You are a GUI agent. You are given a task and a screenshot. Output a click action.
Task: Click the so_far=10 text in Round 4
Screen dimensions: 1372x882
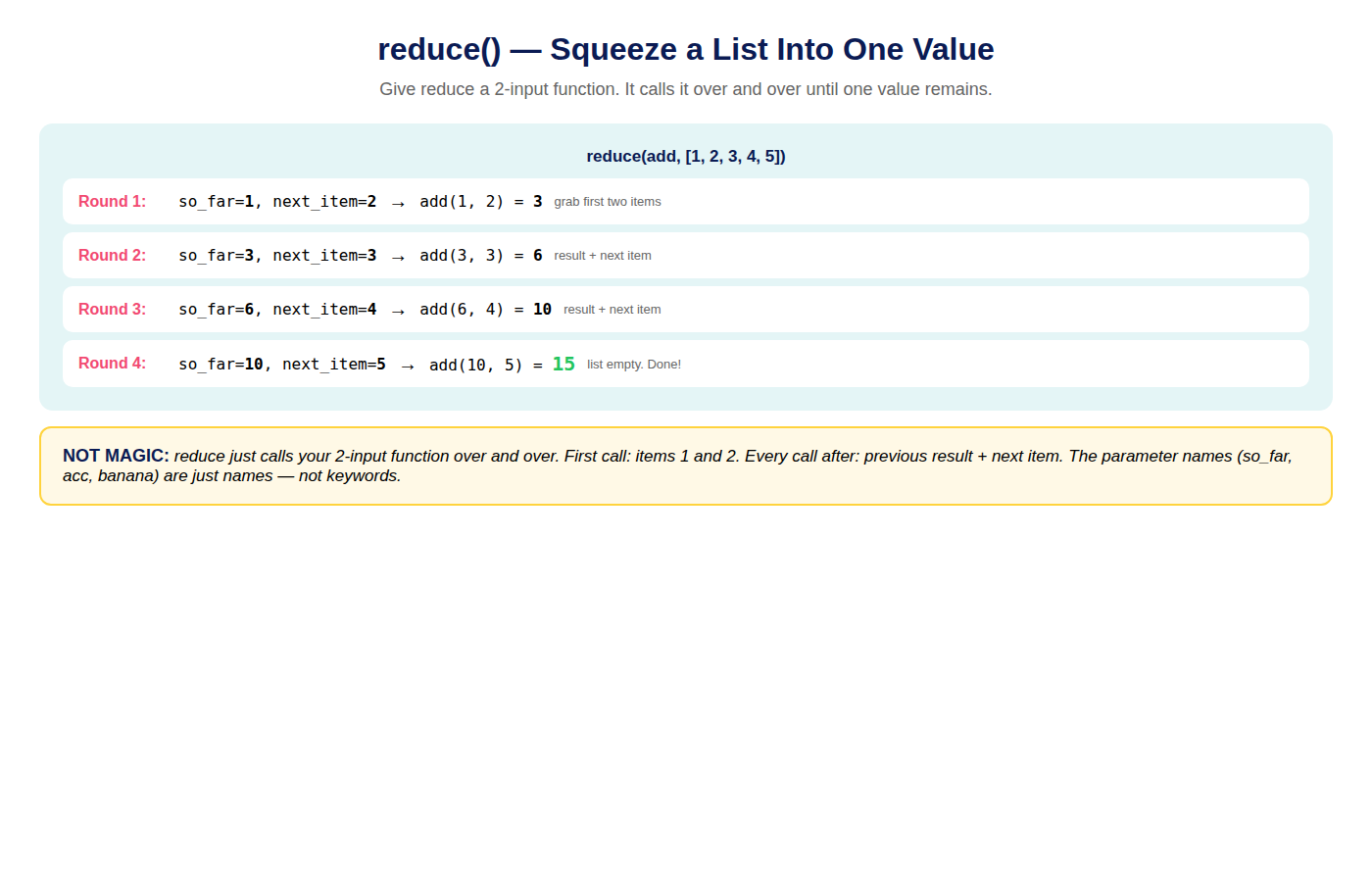click(220, 365)
